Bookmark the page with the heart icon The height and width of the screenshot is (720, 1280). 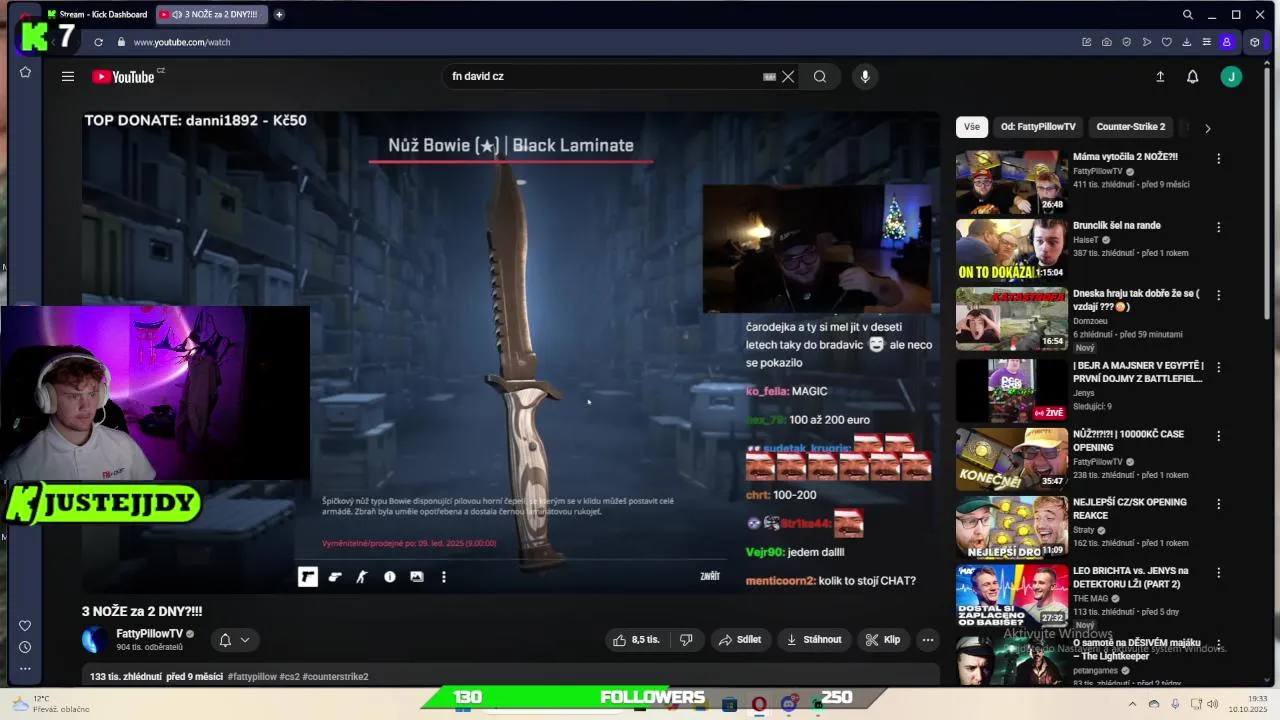[1166, 42]
